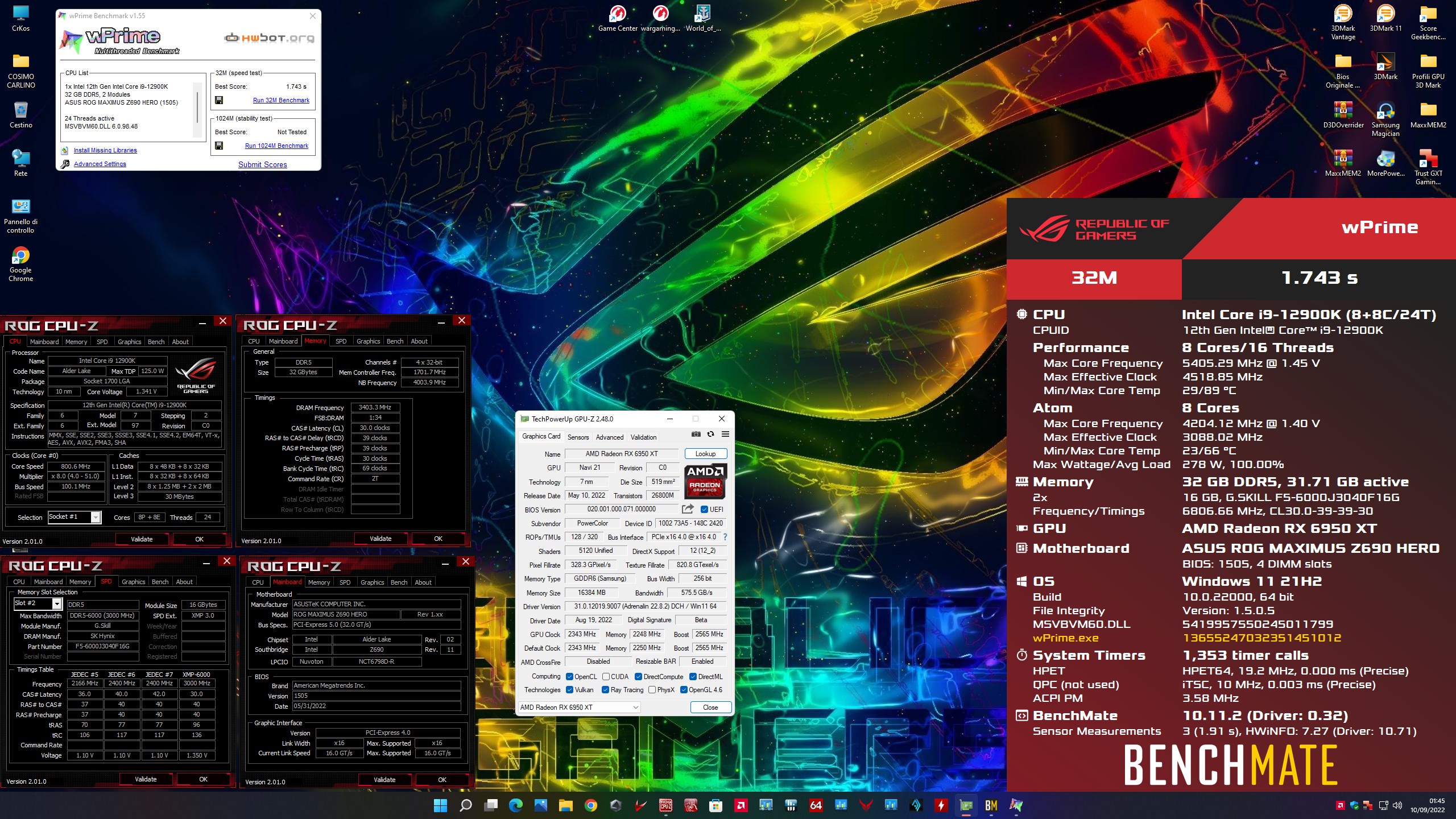1456x819 pixels.
Task: Open the Game Center desktop shortcut
Action: tap(618, 18)
